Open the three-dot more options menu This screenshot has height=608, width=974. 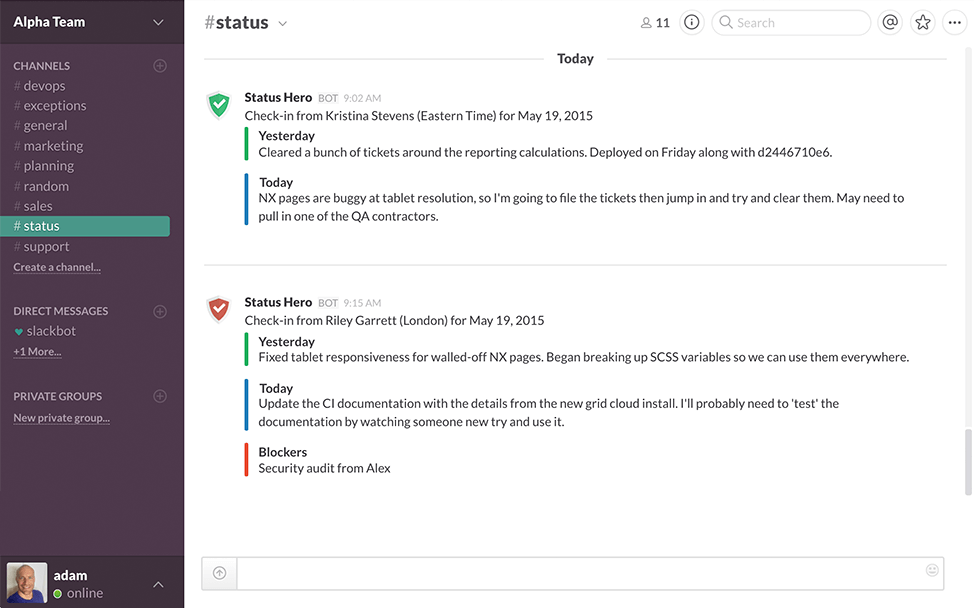tap(954, 22)
